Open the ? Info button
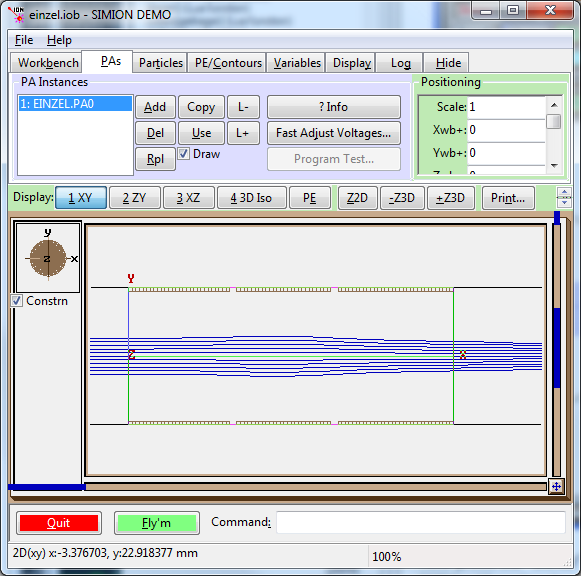The height and width of the screenshot is (576, 581). click(x=333, y=107)
